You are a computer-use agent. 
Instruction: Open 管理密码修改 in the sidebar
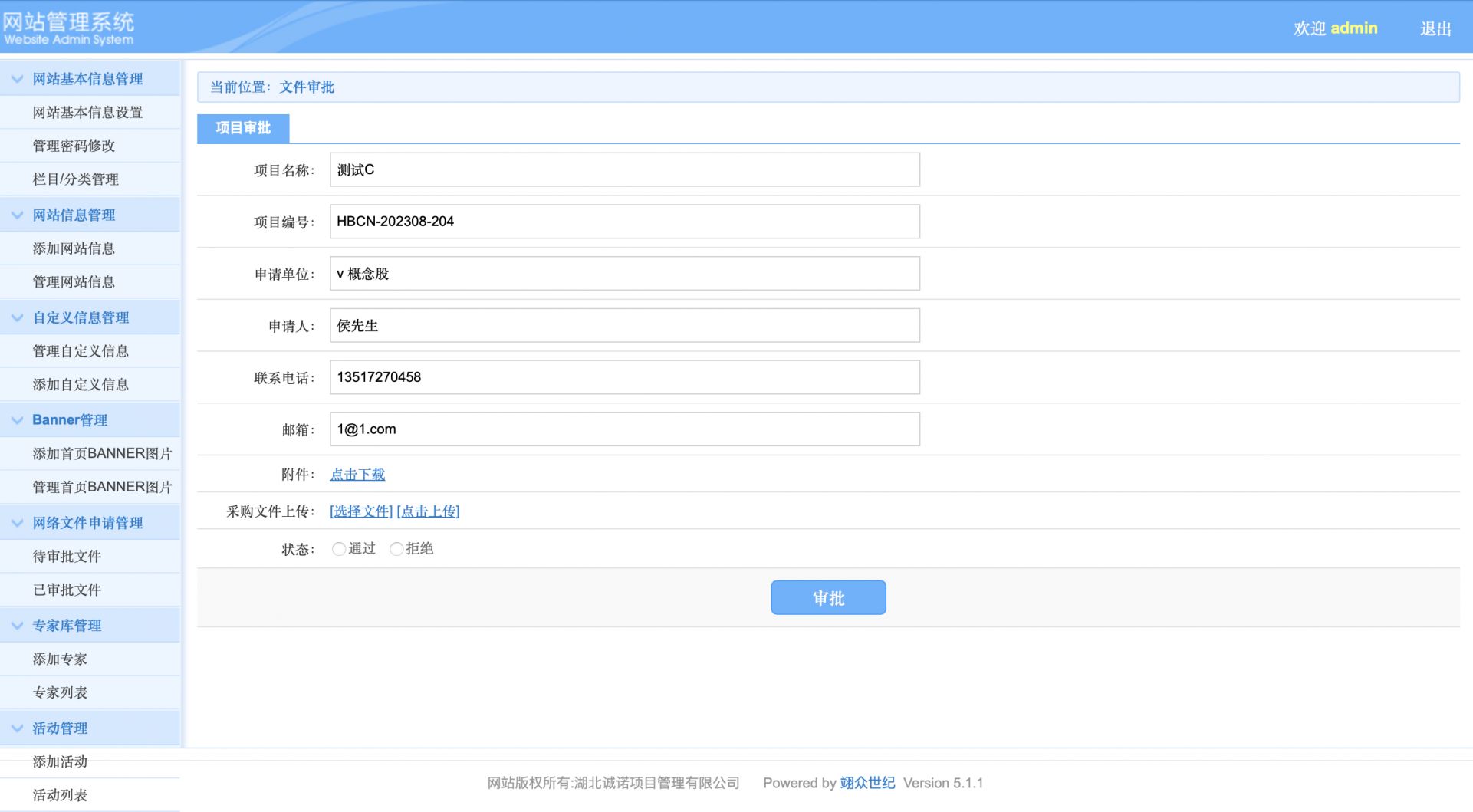(x=74, y=146)
